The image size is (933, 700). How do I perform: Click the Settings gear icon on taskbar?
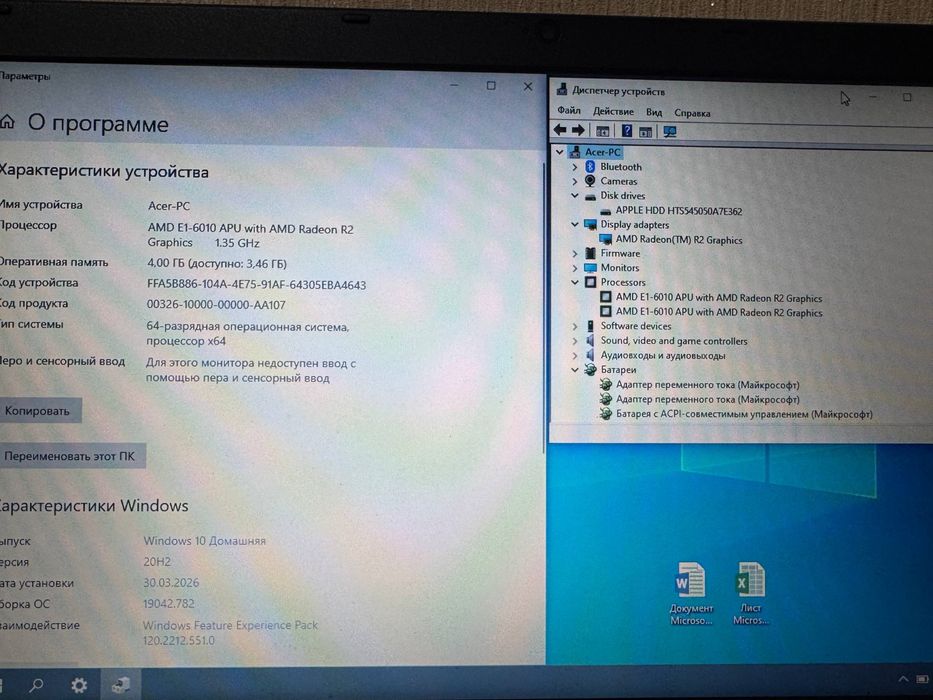79,685
